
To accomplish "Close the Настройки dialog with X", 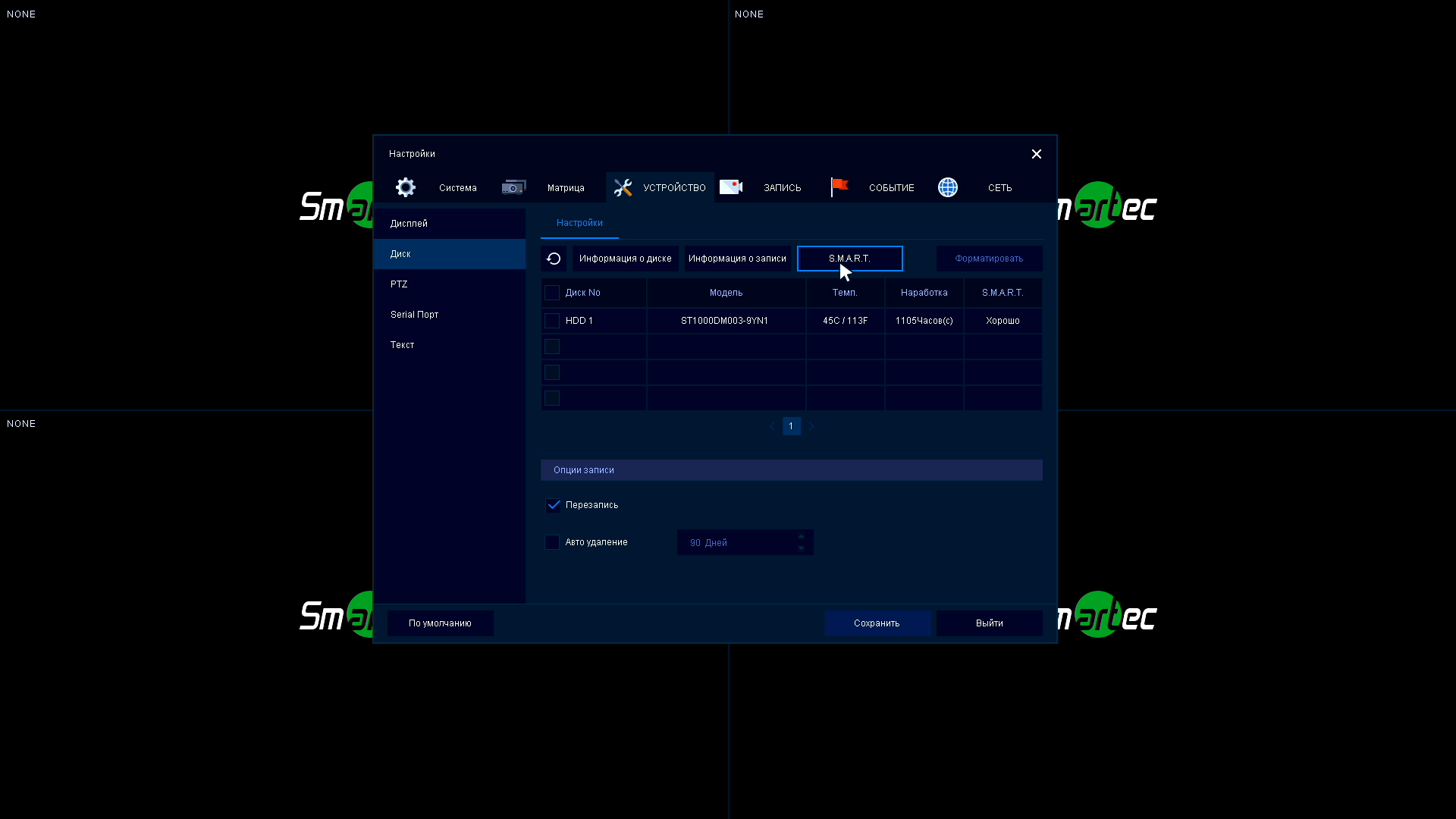I will 1036,154.
